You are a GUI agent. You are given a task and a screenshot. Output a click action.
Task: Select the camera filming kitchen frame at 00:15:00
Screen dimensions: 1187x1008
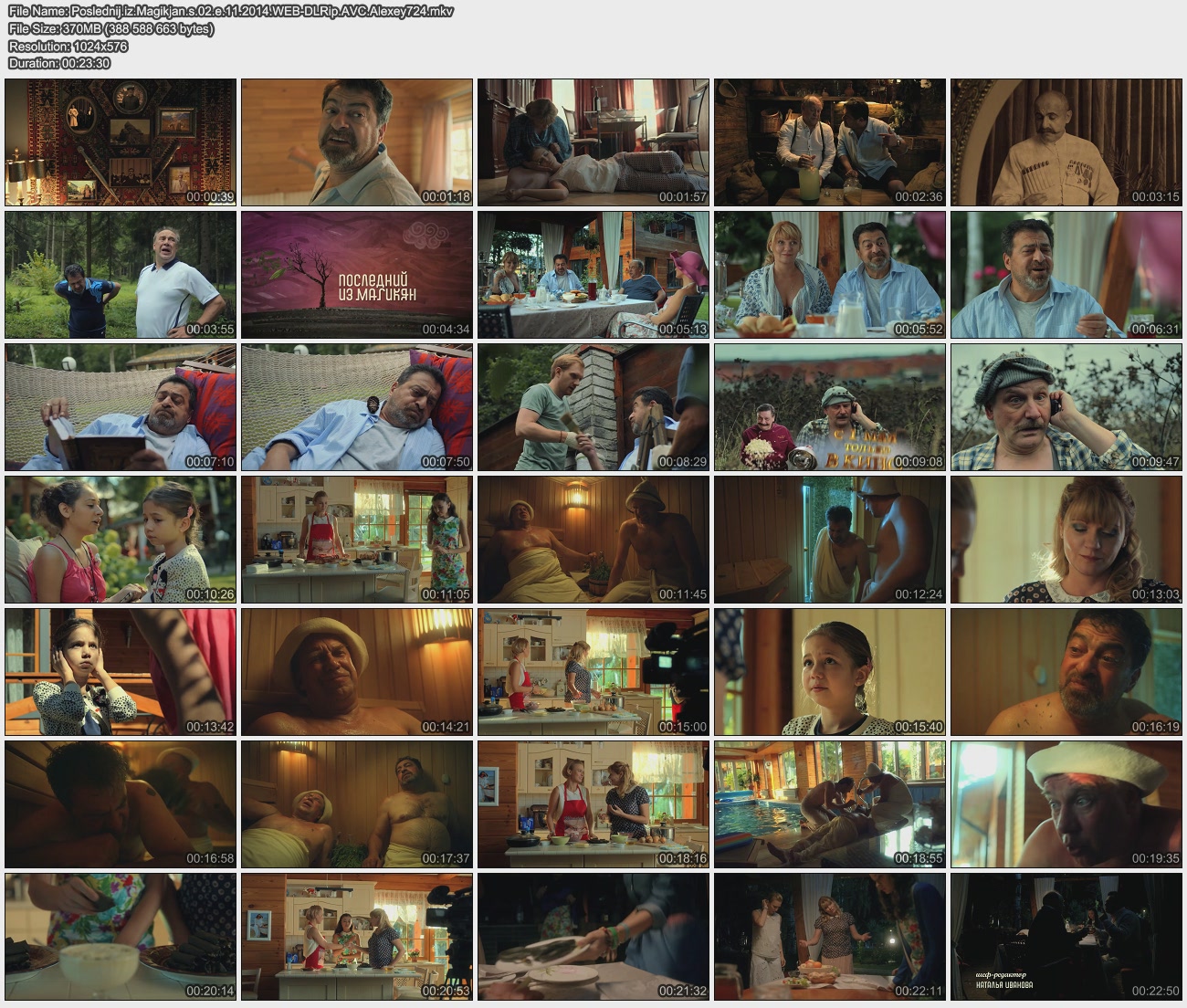[x=593, y=672]
